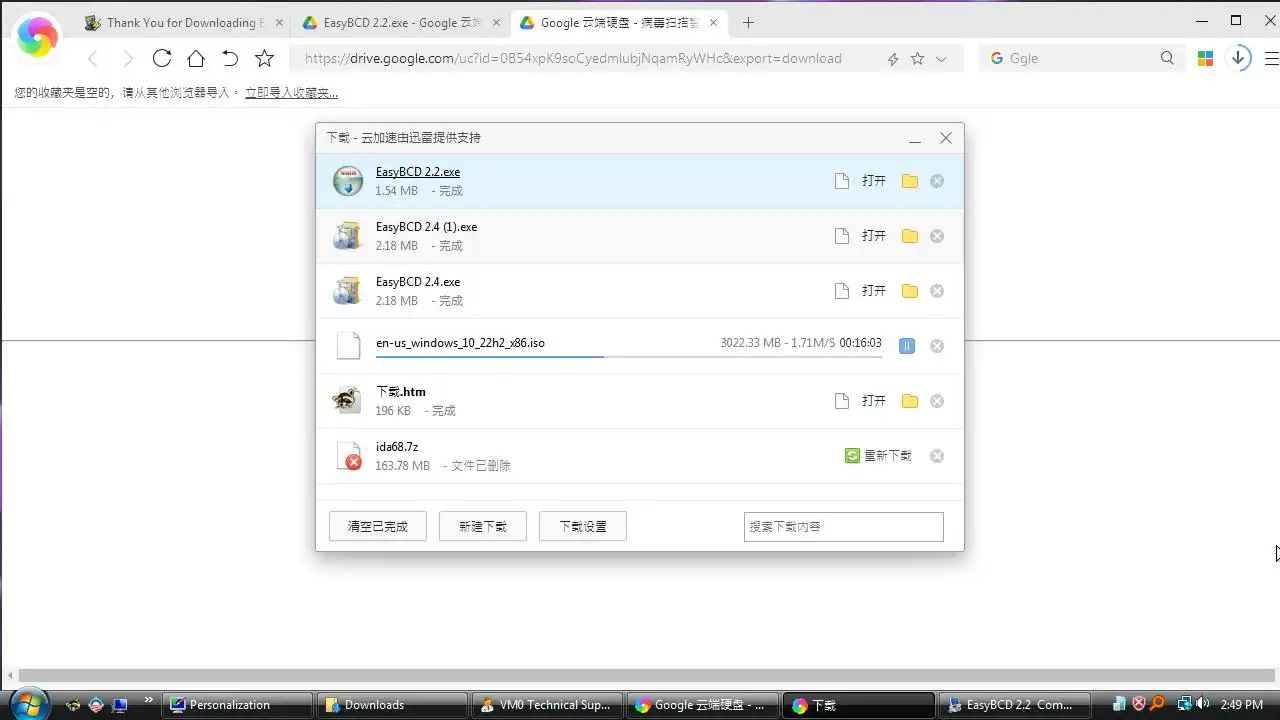Click the browser forward arrow

(128, 59)
